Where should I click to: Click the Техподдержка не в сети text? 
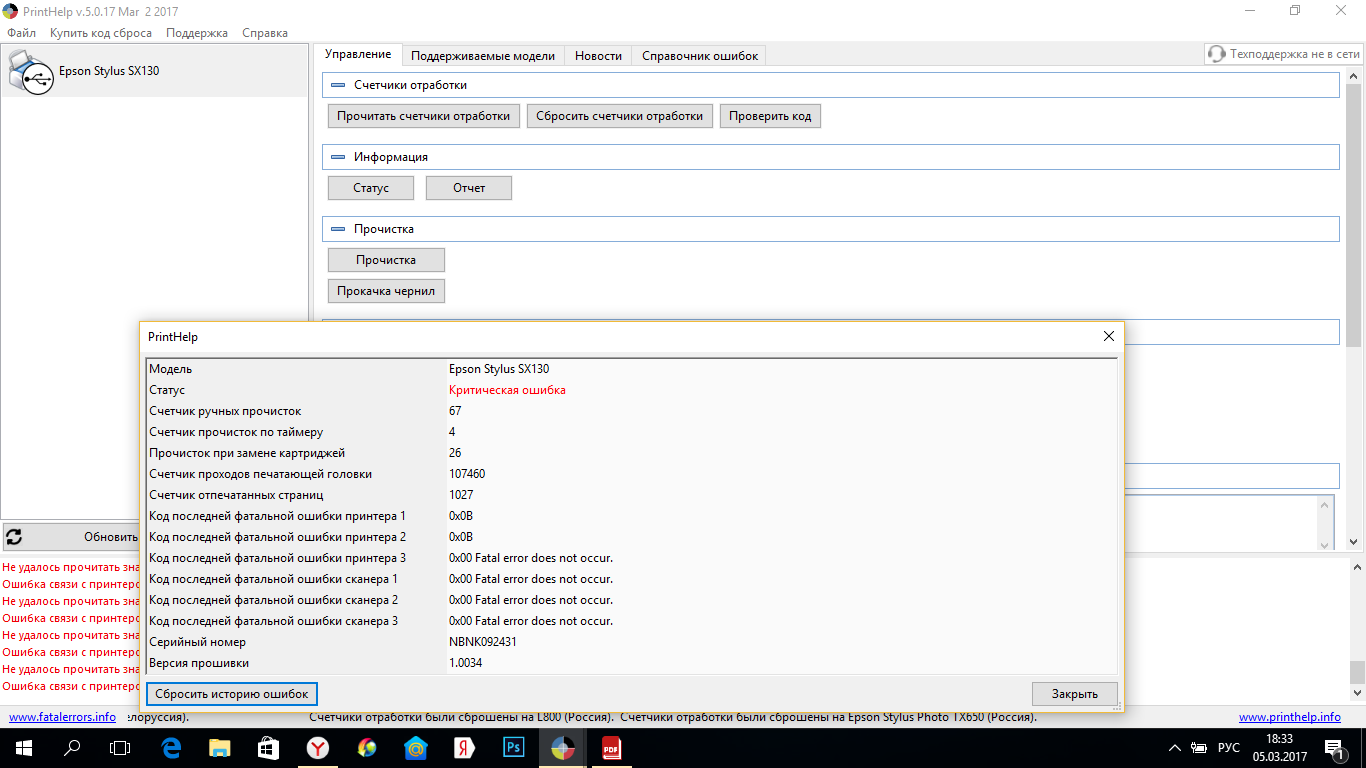(1294, 55)
